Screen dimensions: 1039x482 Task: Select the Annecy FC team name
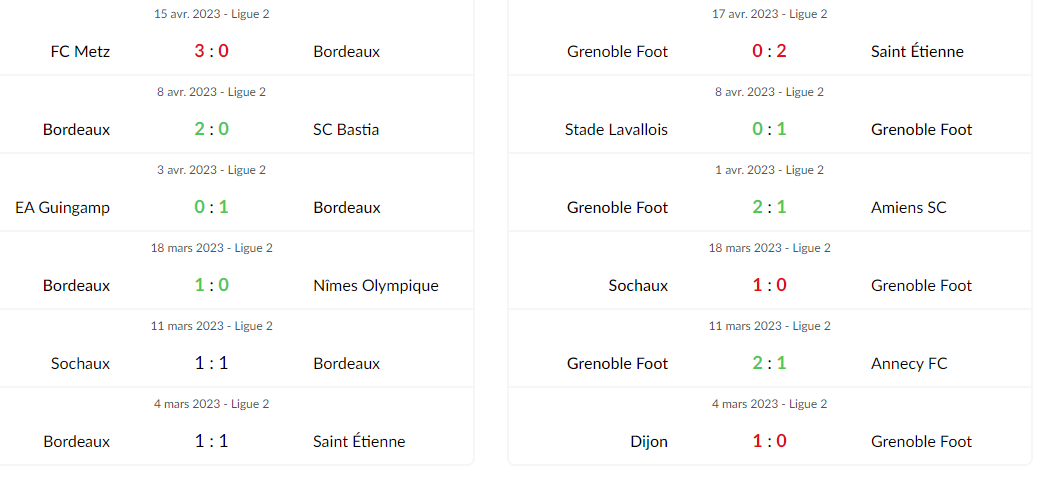pos(909,363)
